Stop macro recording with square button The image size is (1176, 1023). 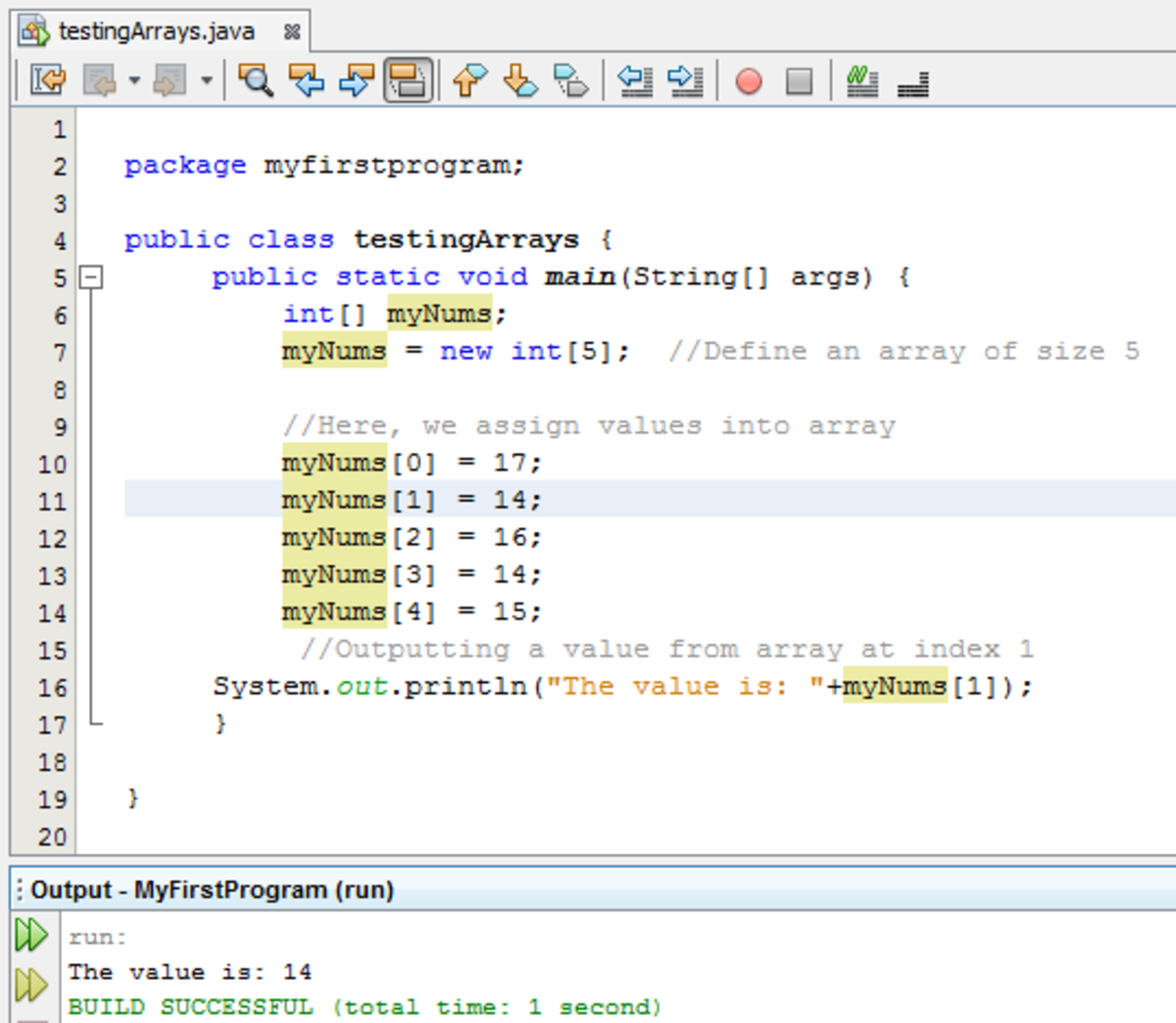tap(799, 80)
